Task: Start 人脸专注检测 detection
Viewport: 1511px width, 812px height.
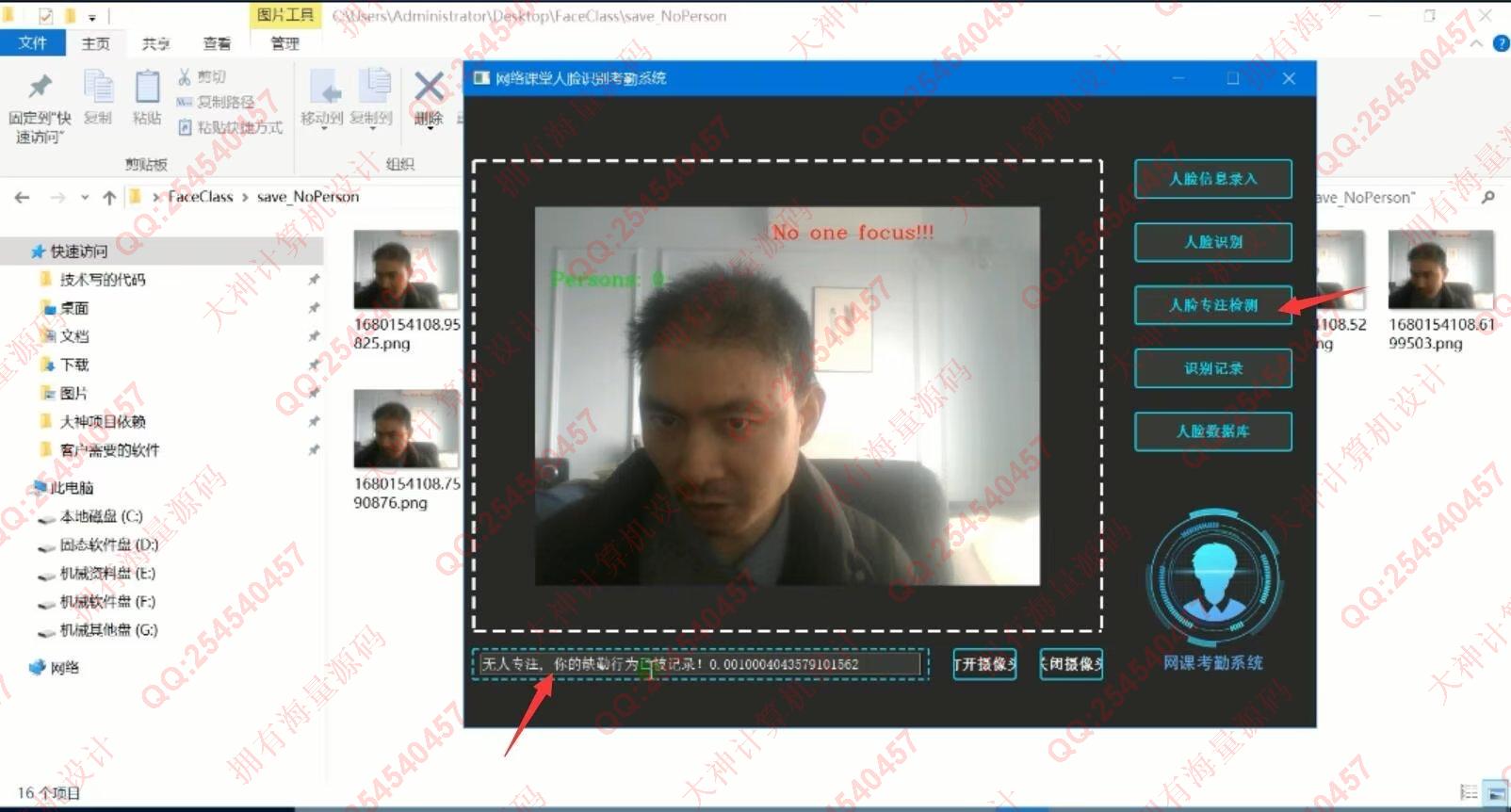Action: 1212,305
